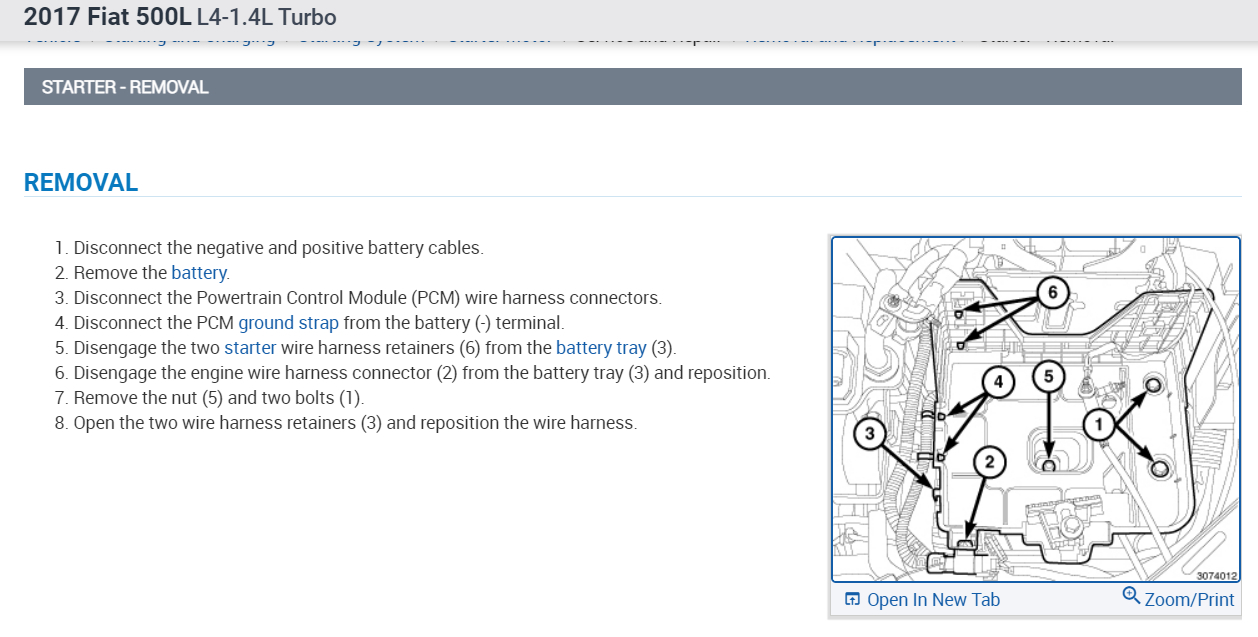This screenshot has width=1258, height=637.
Task: Click image number 3074012 label
Action: (x=1217, y=575)
